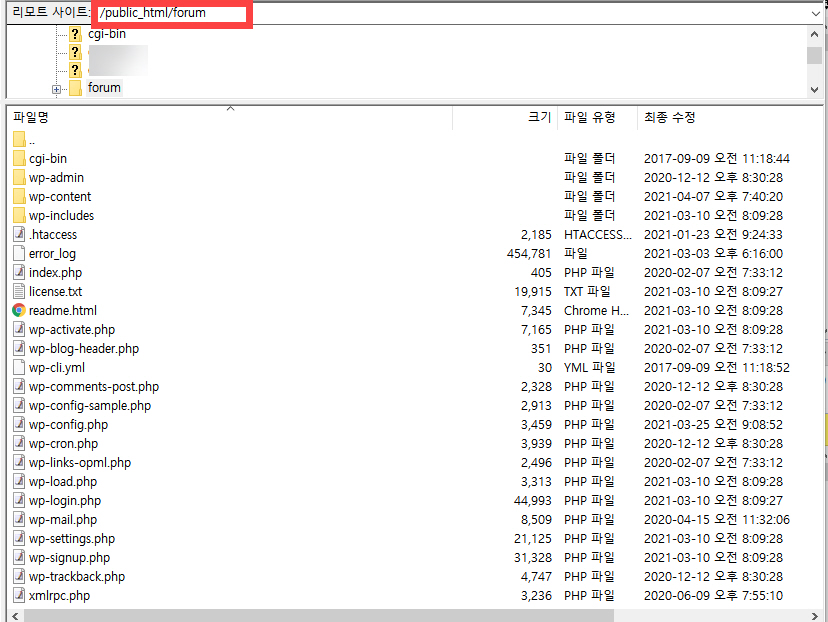Click the wp-content folder icon
Image resolution: width=828 pixels, height=622 pixels.
coord(19,196)
